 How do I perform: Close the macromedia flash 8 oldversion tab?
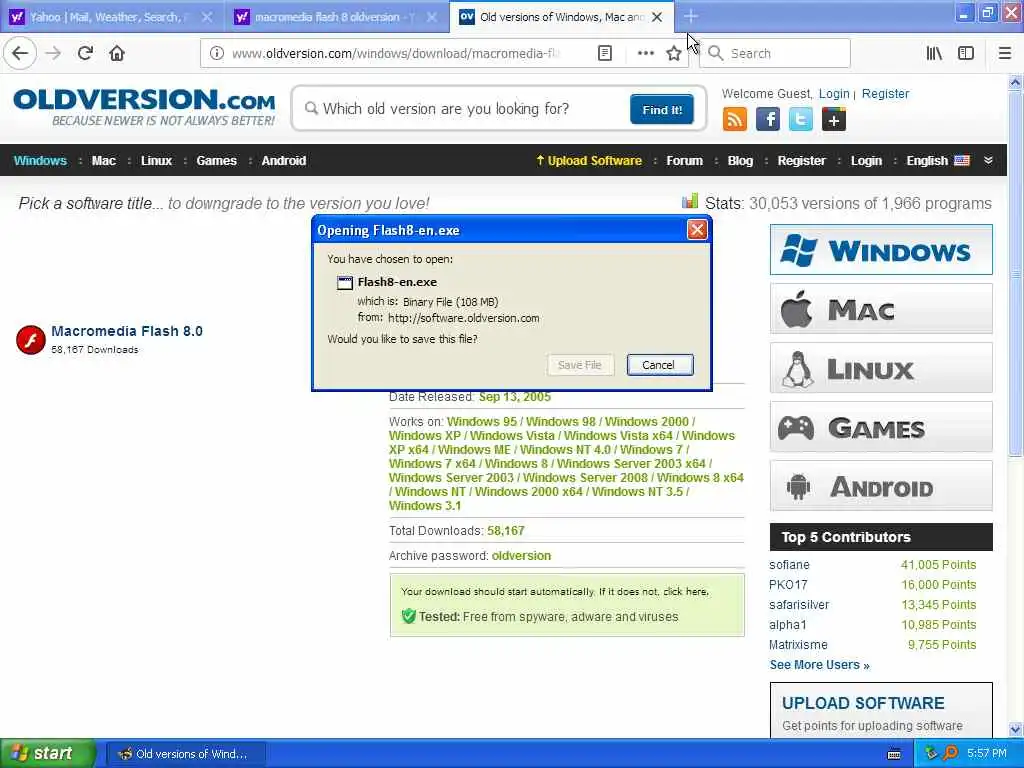point(432,17)
